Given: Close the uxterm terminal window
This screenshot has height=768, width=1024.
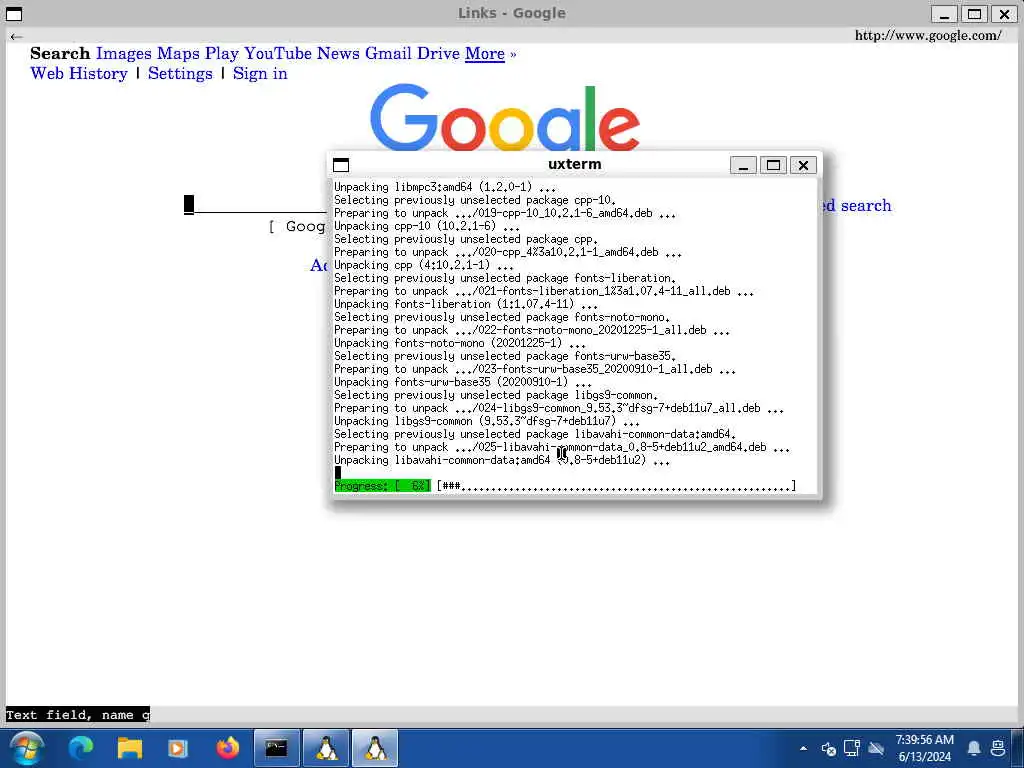Looking at the screenshot, I should pos(803,165).
